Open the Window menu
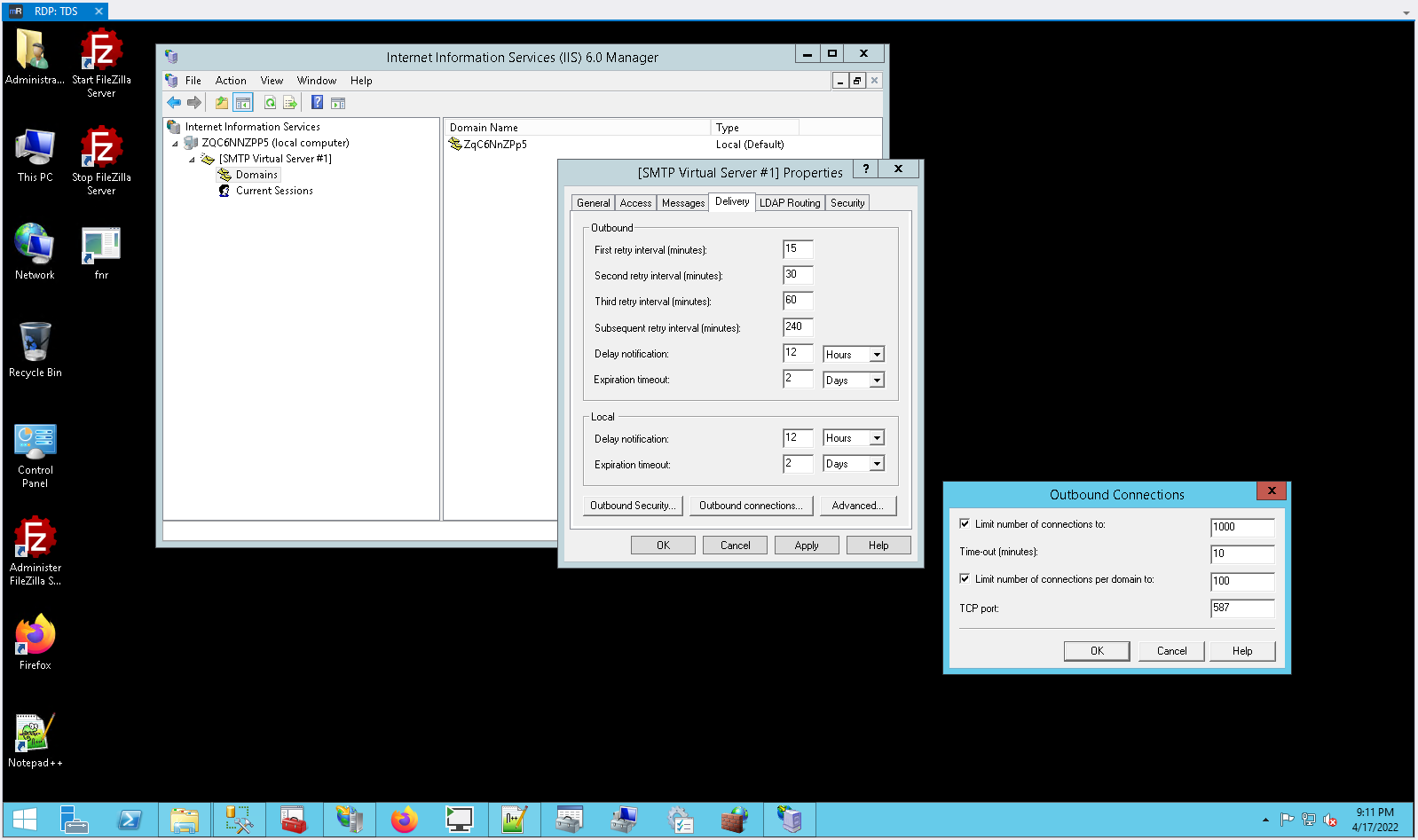The image size is (1418, 840). 317,81
